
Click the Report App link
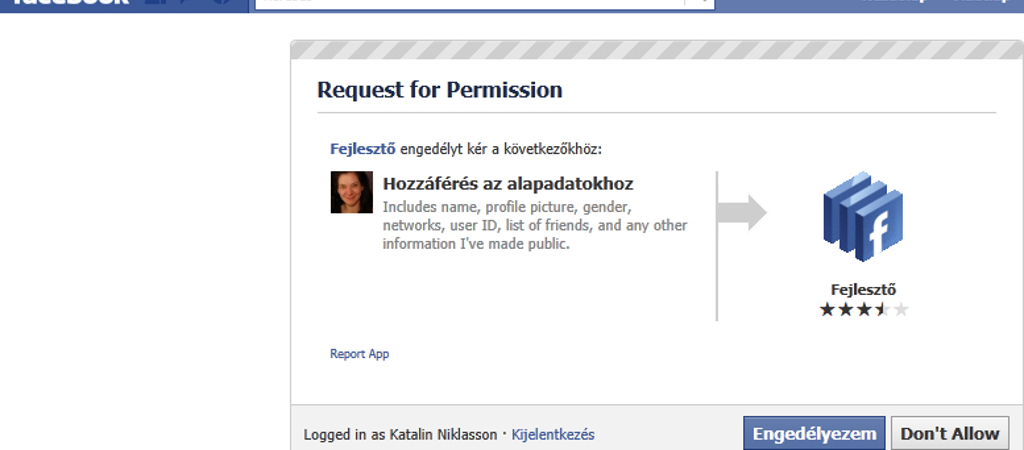[x=359, y=354]
